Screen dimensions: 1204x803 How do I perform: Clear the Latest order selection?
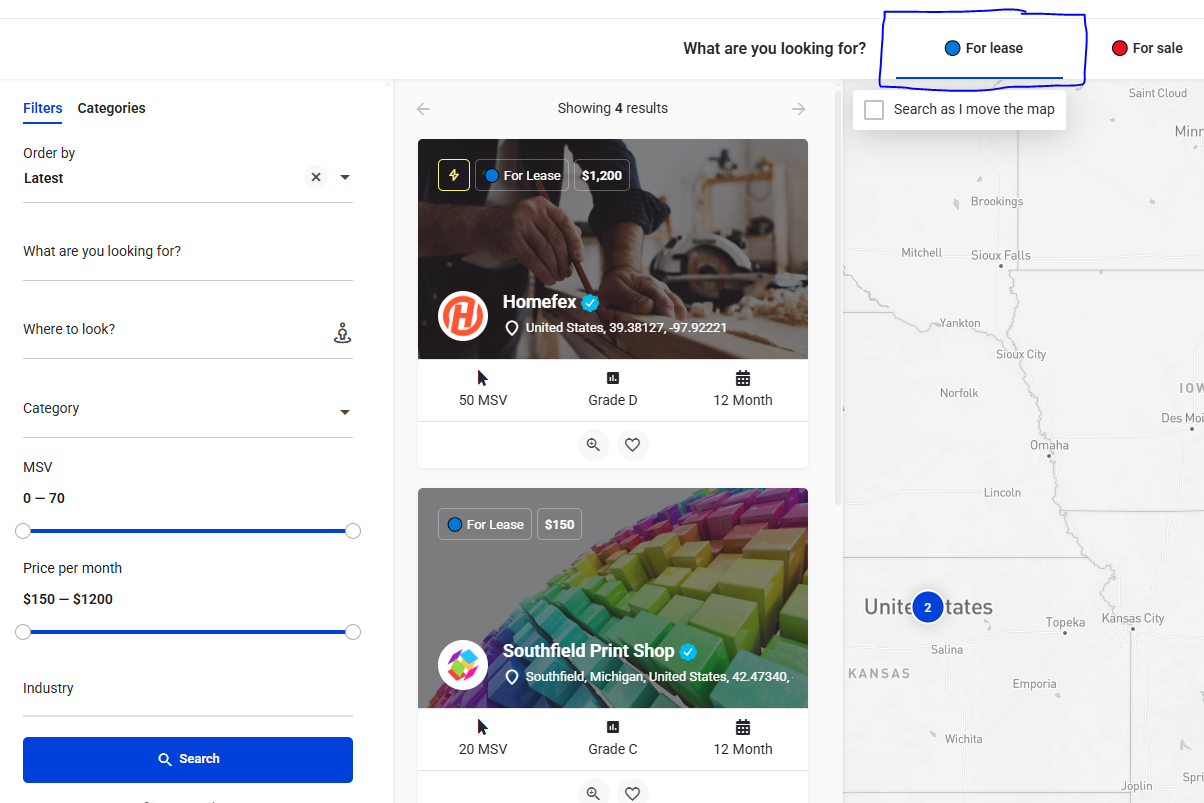[x=316, y=177]
